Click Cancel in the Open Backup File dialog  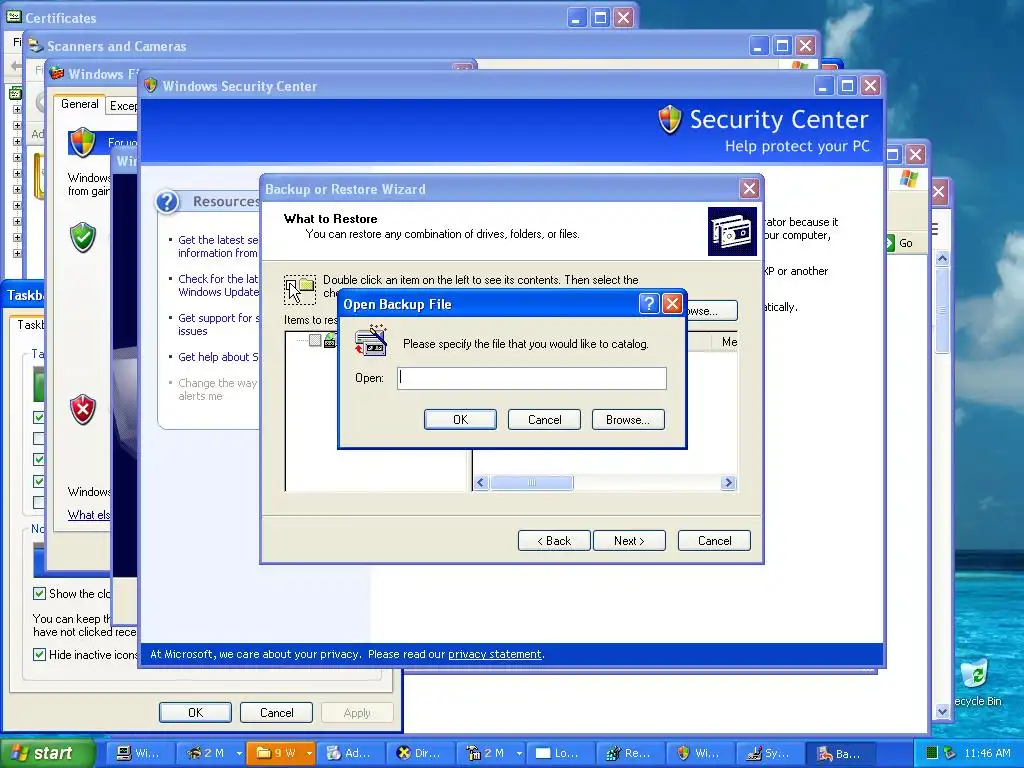pos(544,420)
